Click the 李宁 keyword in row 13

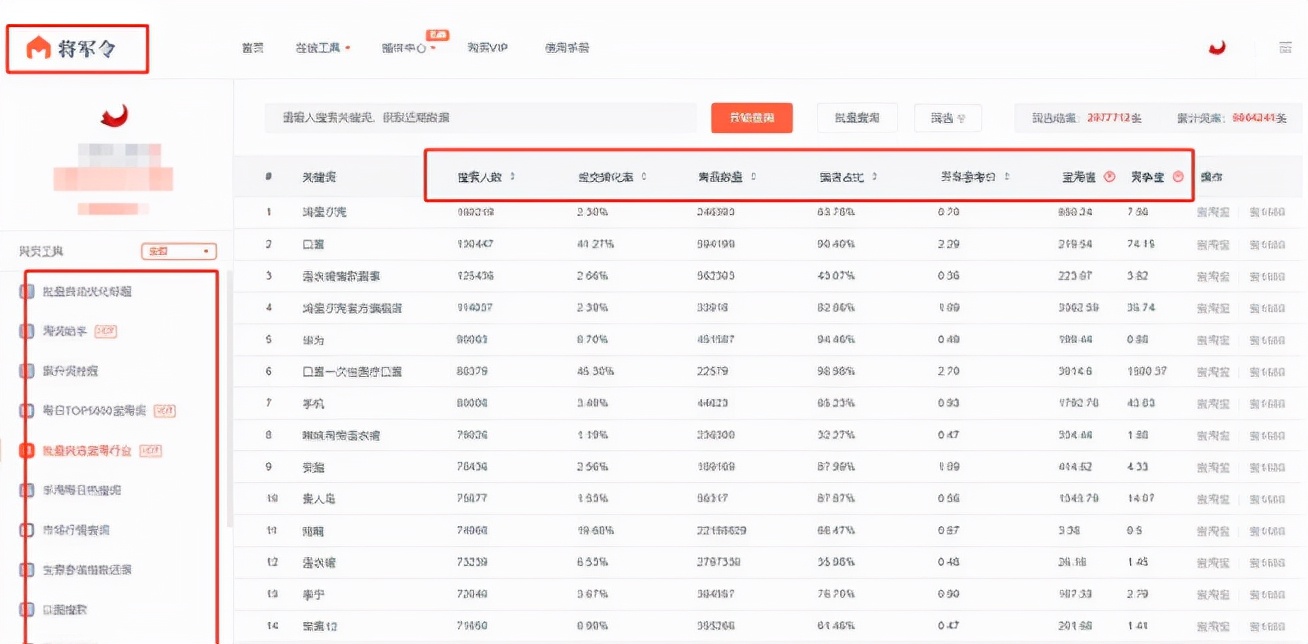pyautogui.click(x=314, y=594)
